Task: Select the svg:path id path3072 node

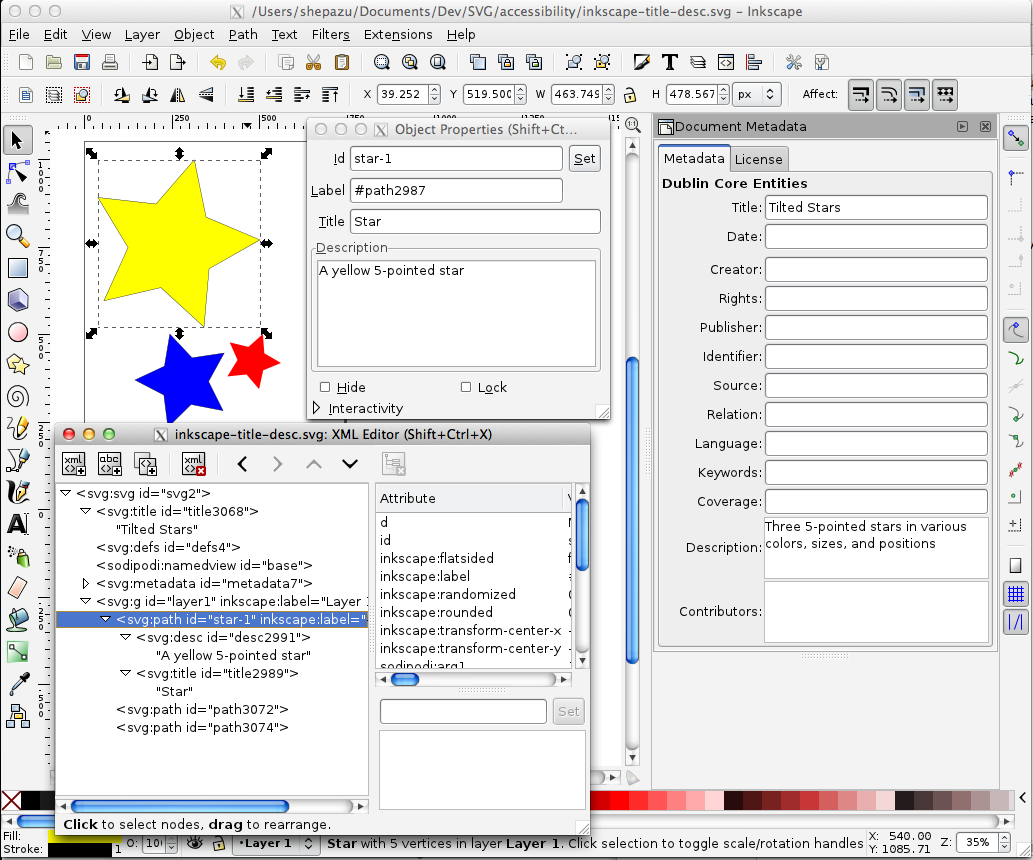Action: click(x=202, y=709)
